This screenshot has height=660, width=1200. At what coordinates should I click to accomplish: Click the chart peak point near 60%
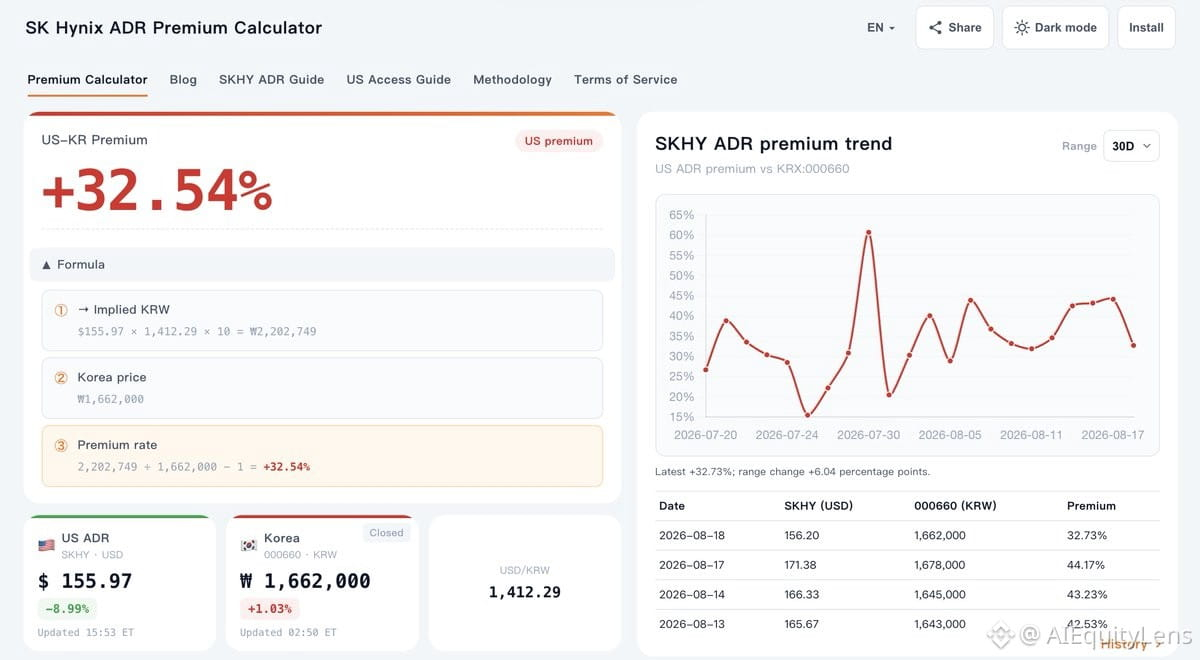pyautogui.click(x=868, y=232)
